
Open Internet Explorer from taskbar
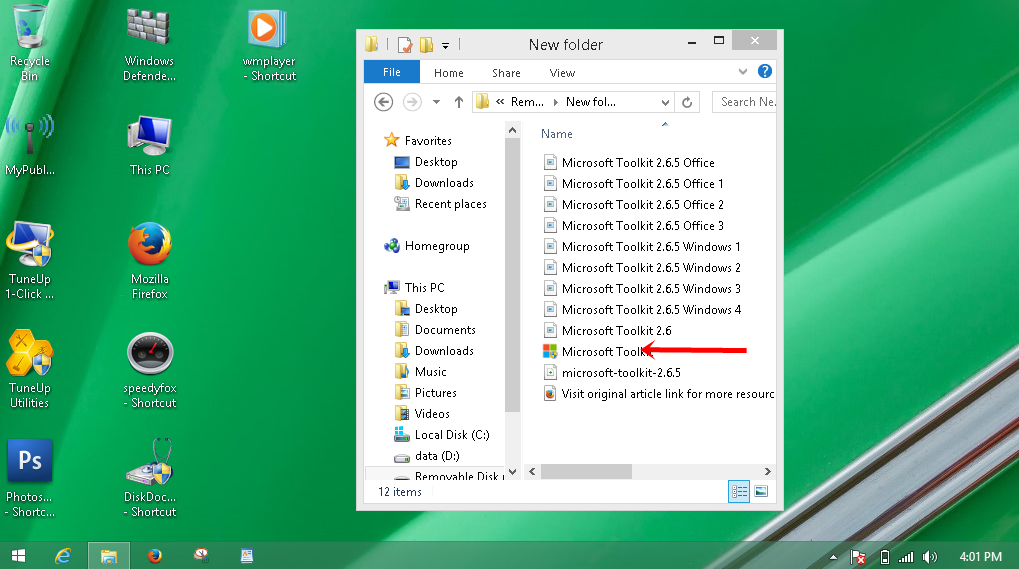[x=63, y=556]
